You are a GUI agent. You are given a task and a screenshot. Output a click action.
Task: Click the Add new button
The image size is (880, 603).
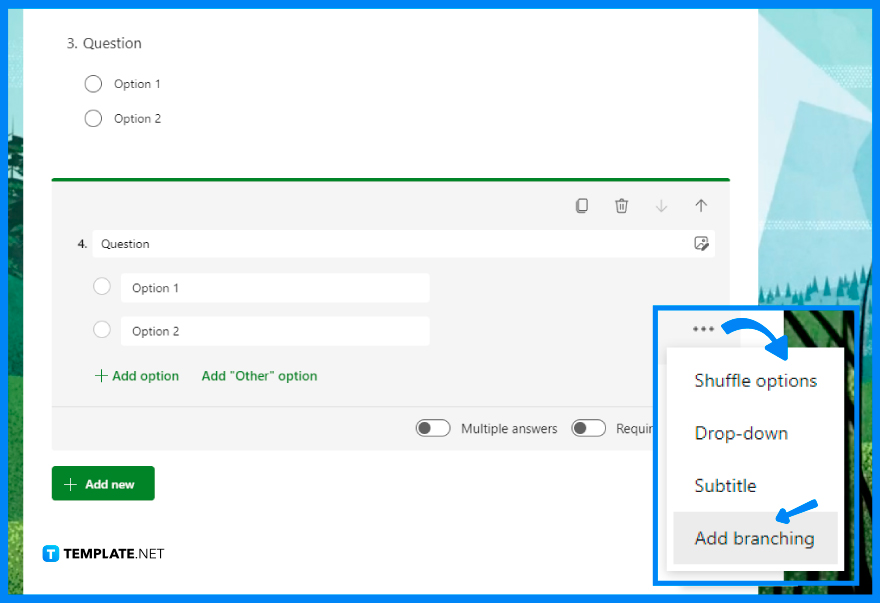pos(103,483)
